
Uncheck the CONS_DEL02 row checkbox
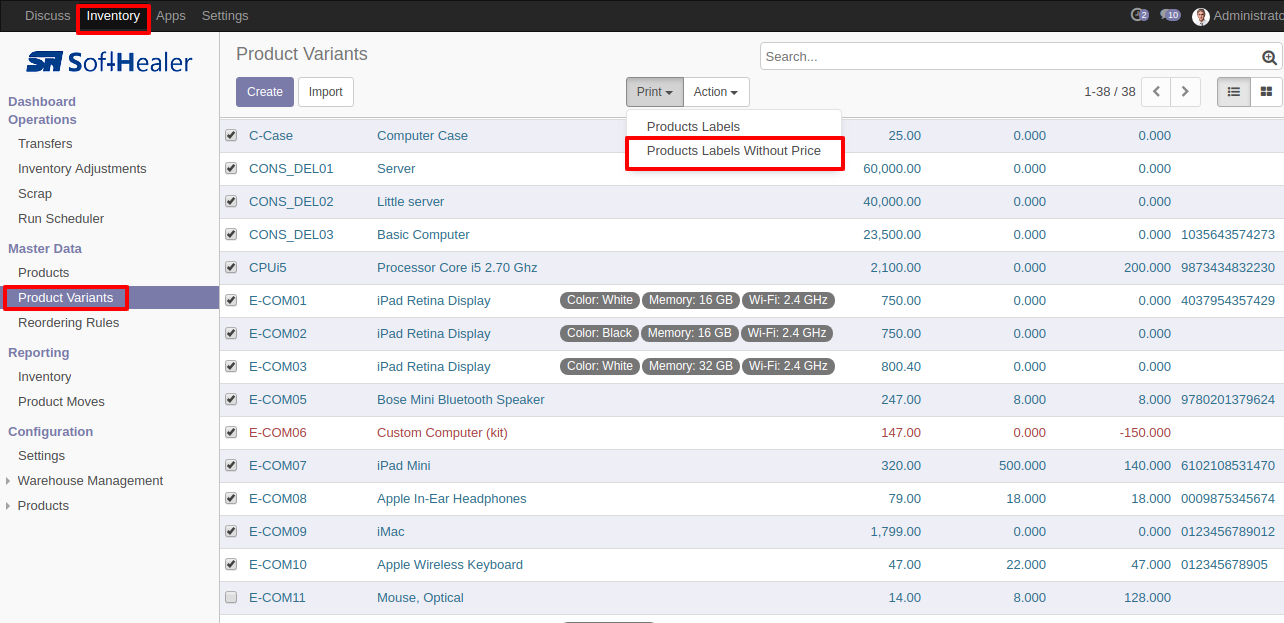231,201
